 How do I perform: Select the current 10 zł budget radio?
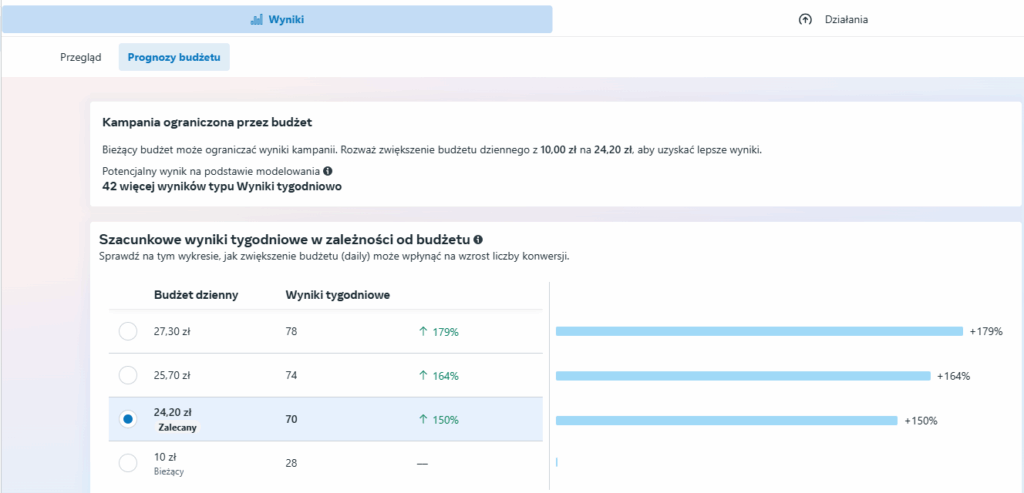point(128,463)
